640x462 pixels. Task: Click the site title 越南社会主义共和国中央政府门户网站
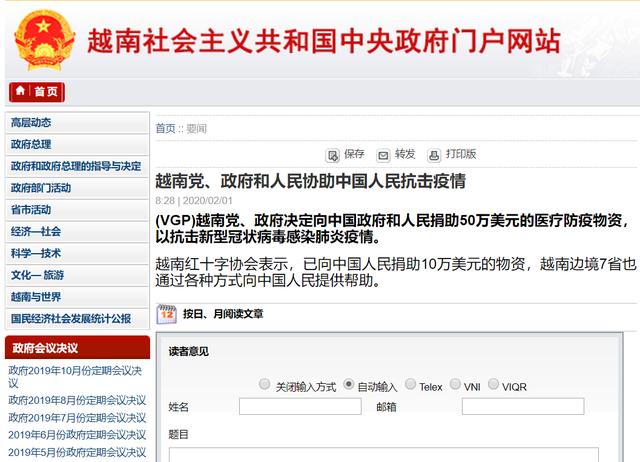(323, 41)
